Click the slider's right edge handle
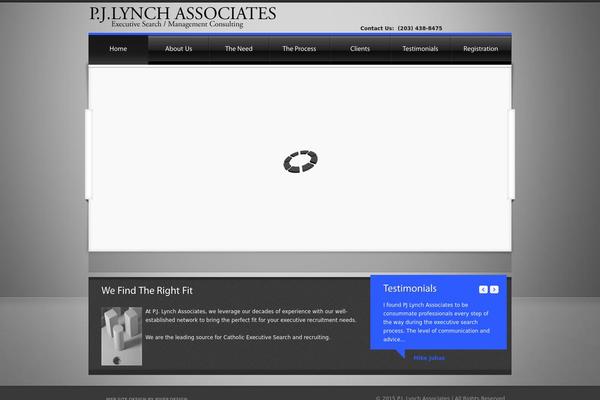 [x=511, y=154]
